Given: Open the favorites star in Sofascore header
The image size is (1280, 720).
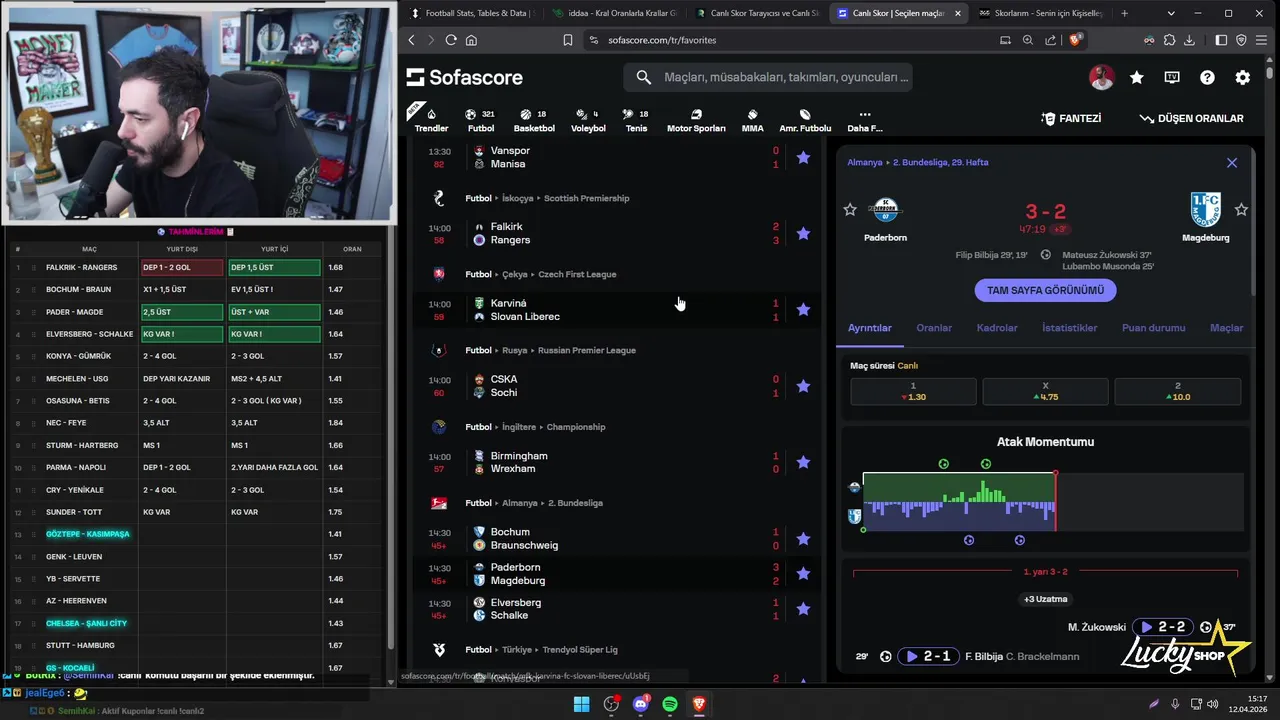Looking at the screenshot, I should coord(1137,77).
